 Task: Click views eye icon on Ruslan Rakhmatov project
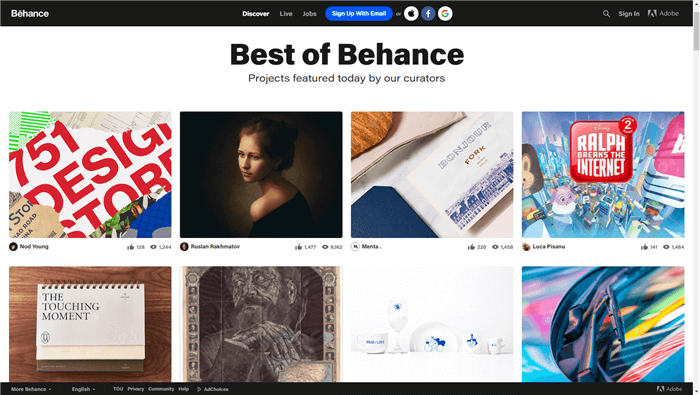point(325,247)
